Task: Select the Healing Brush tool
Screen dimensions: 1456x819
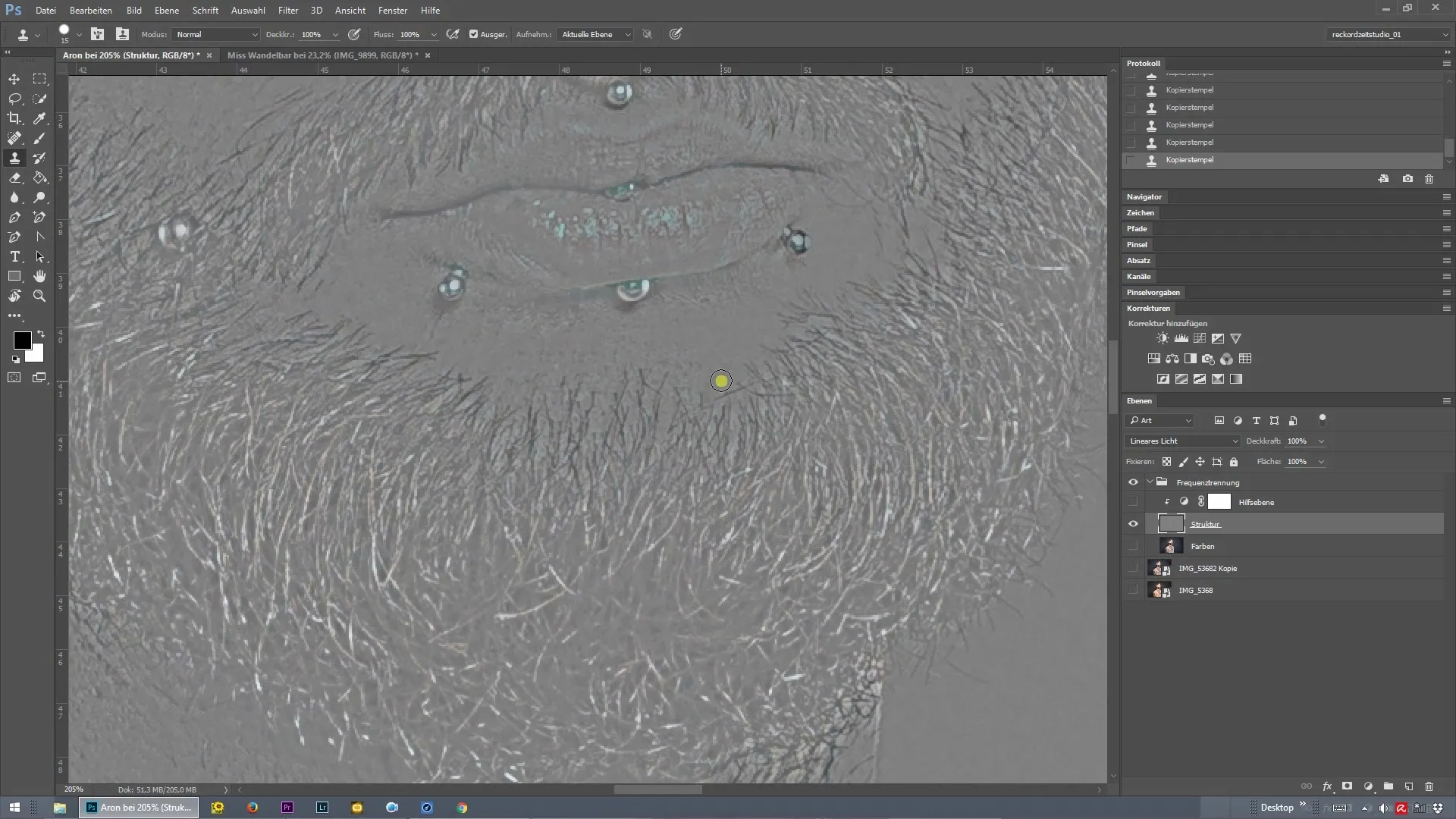Action: (14, 138)
